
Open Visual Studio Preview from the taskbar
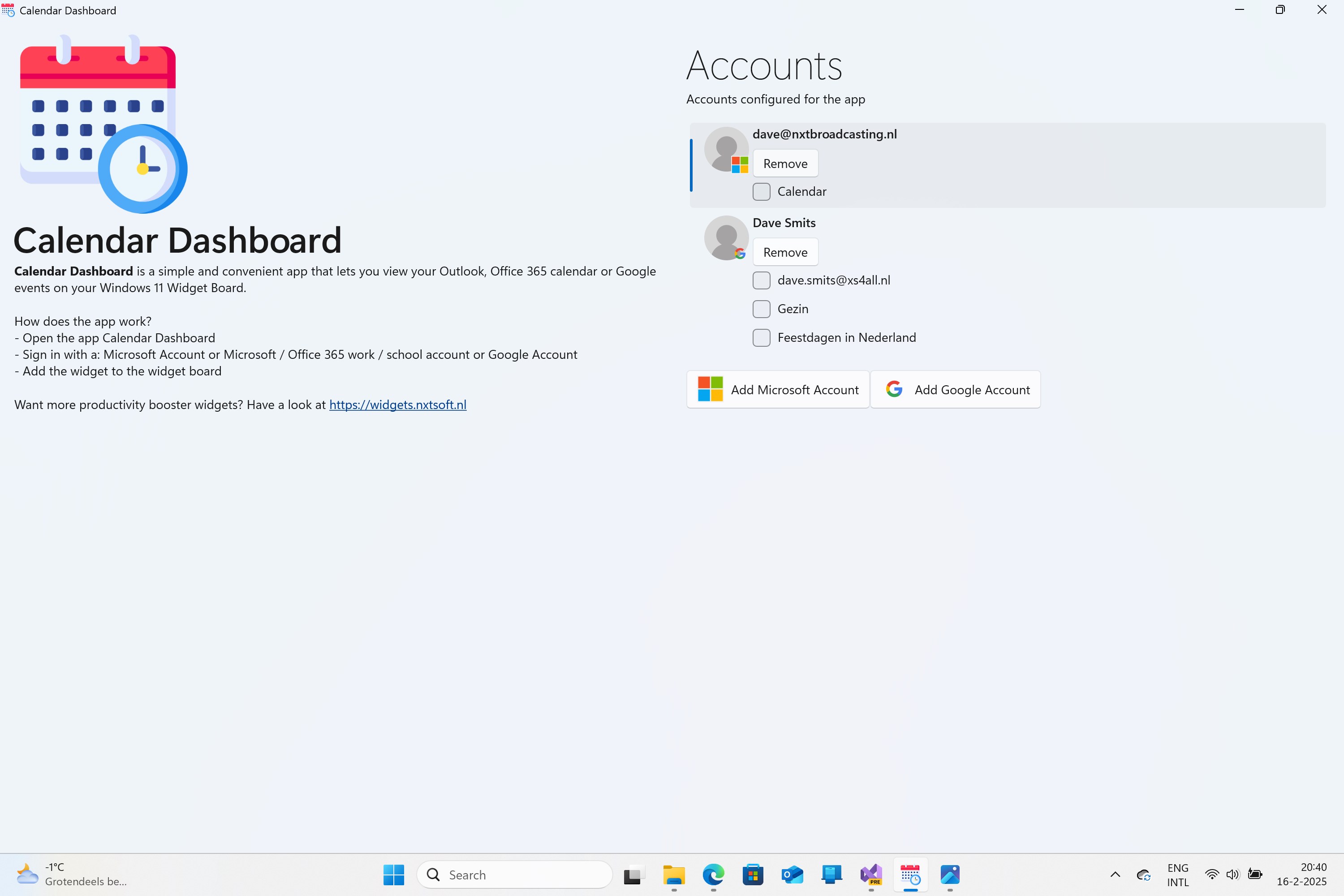871,875
